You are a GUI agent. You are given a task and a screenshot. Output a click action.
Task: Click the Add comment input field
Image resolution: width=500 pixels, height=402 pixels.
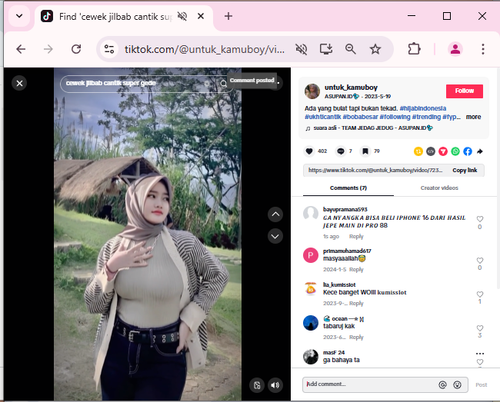pos(370,384)
